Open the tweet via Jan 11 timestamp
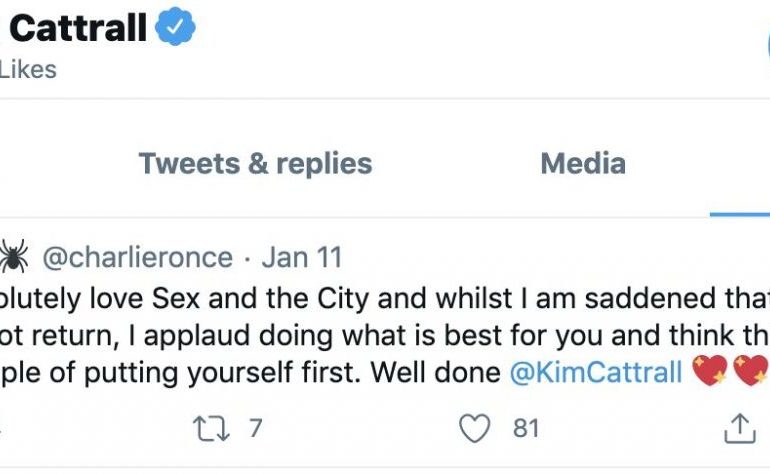Screen dimensions: 770x474 (x=302, y=257)
